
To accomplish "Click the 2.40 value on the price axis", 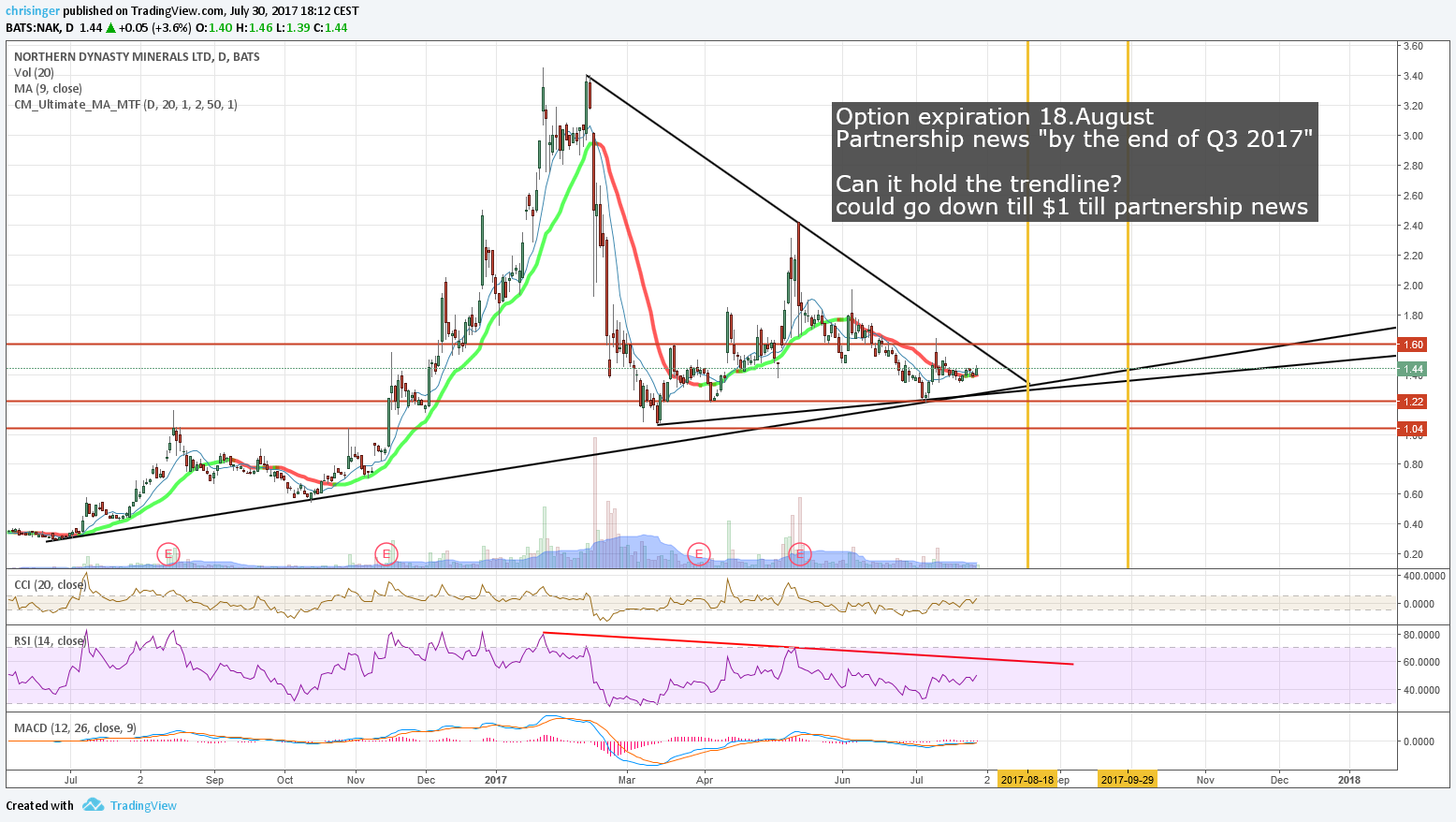I will click(1413, 226).
